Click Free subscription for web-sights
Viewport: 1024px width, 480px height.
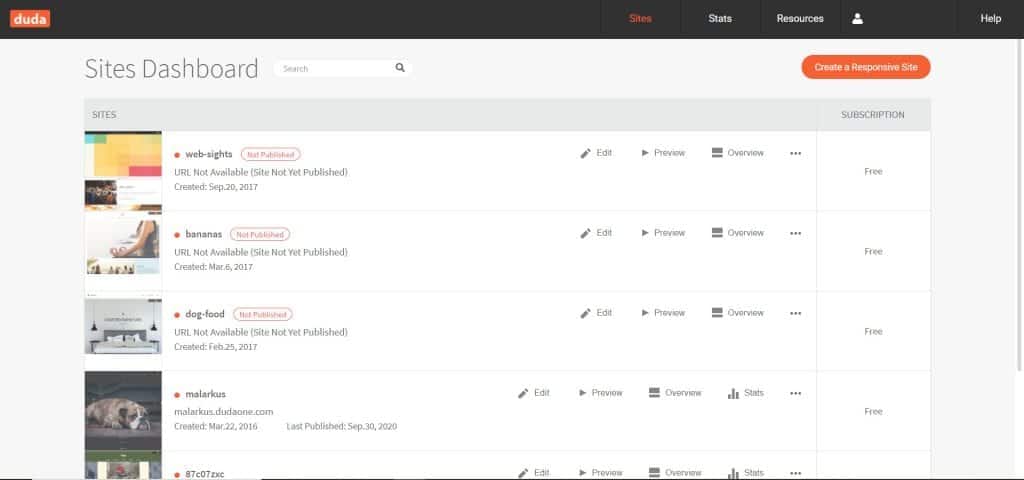click(x=873, y=171)
